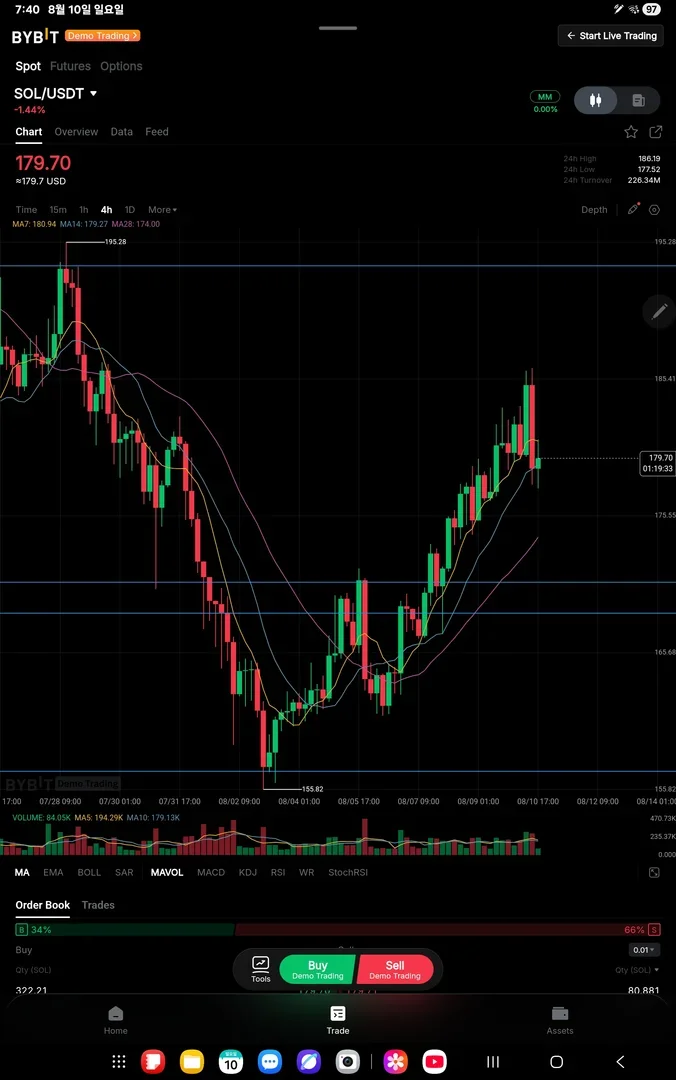Image resolution: width=676 pixels, height=1080 pixels.
Task: Open the SOL/USDT pair selector dropdown
Action: 56,94
